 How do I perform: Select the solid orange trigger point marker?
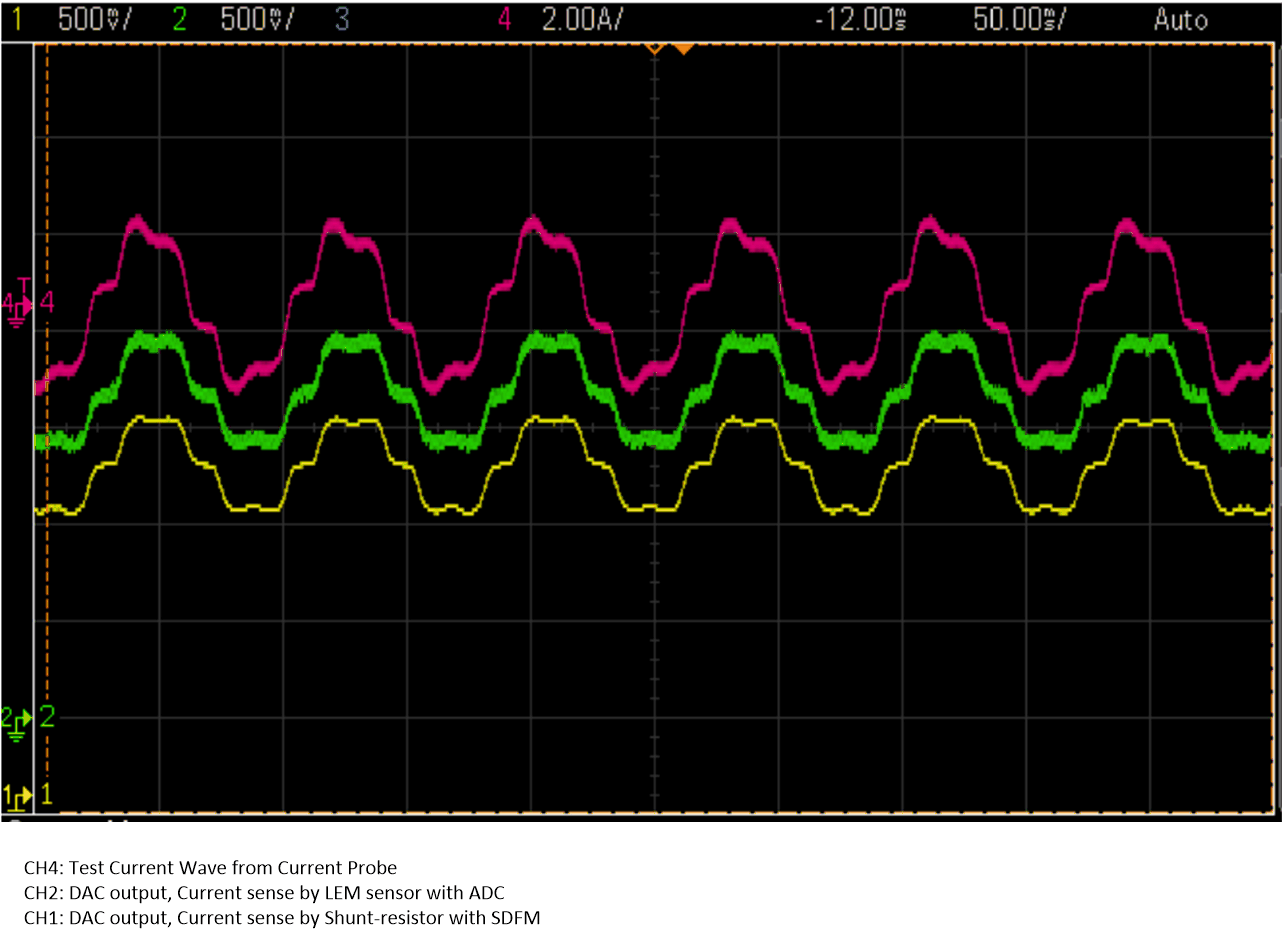pos(683,47)
